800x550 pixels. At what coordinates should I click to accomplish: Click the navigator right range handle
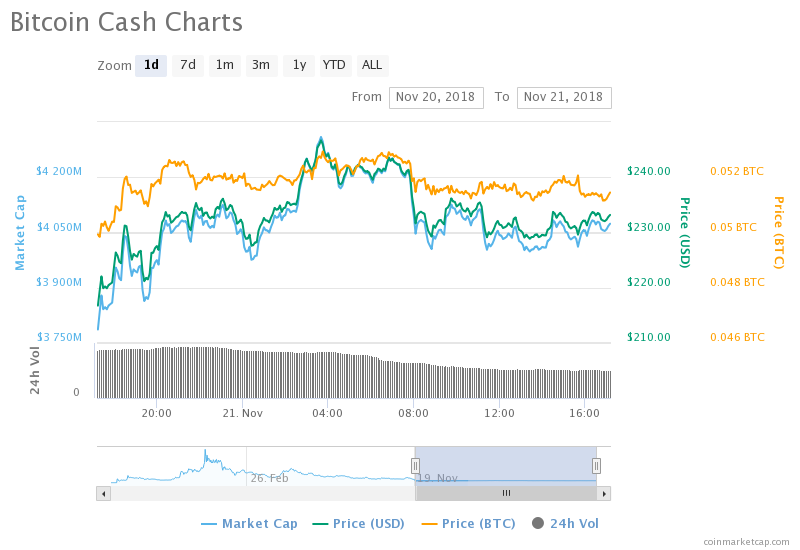pyautogui.click(x=596, y=465)
